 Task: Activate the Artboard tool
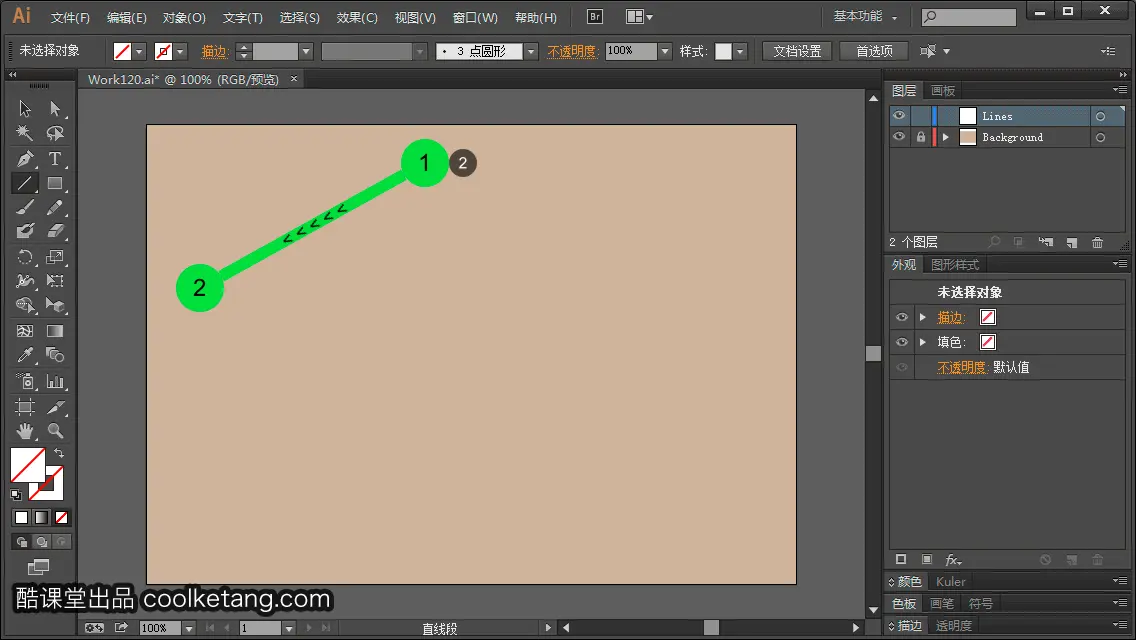[25, 407]
